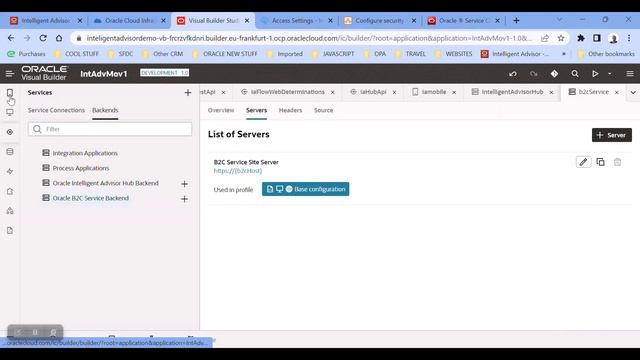The height and width of the screenshot is (360, 640).
Task: Open the Source tab
Action: click(323, 110)
